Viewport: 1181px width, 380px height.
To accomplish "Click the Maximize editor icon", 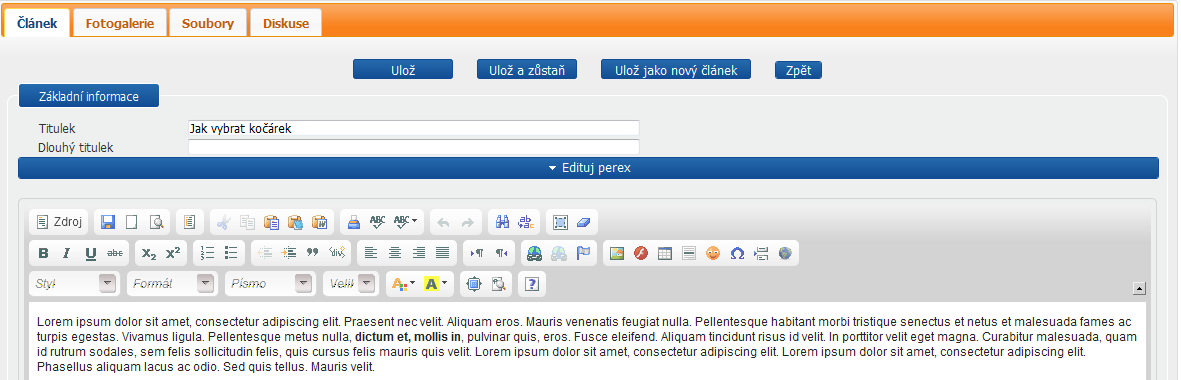I will point(474,284).
